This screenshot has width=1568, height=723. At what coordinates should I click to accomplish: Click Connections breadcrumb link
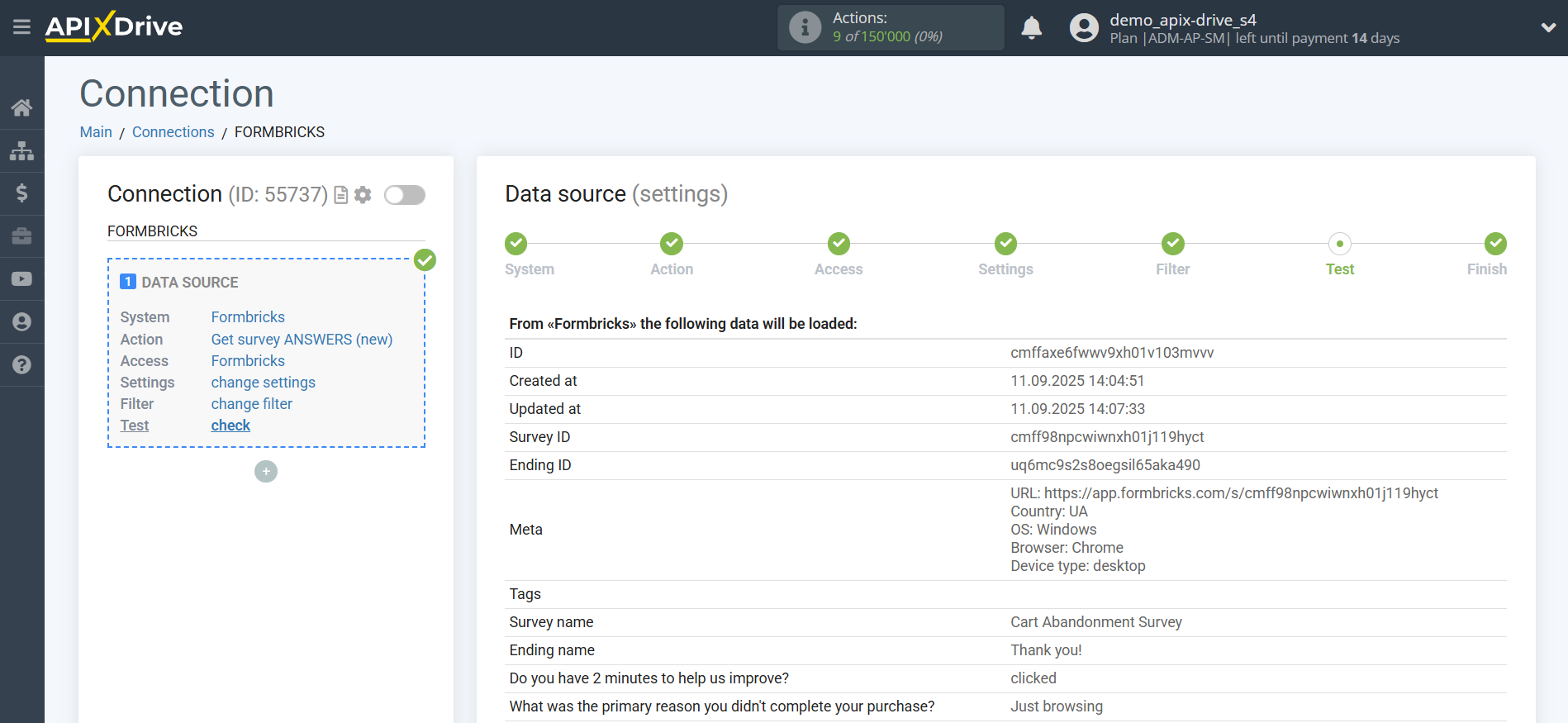coord(173,132)
